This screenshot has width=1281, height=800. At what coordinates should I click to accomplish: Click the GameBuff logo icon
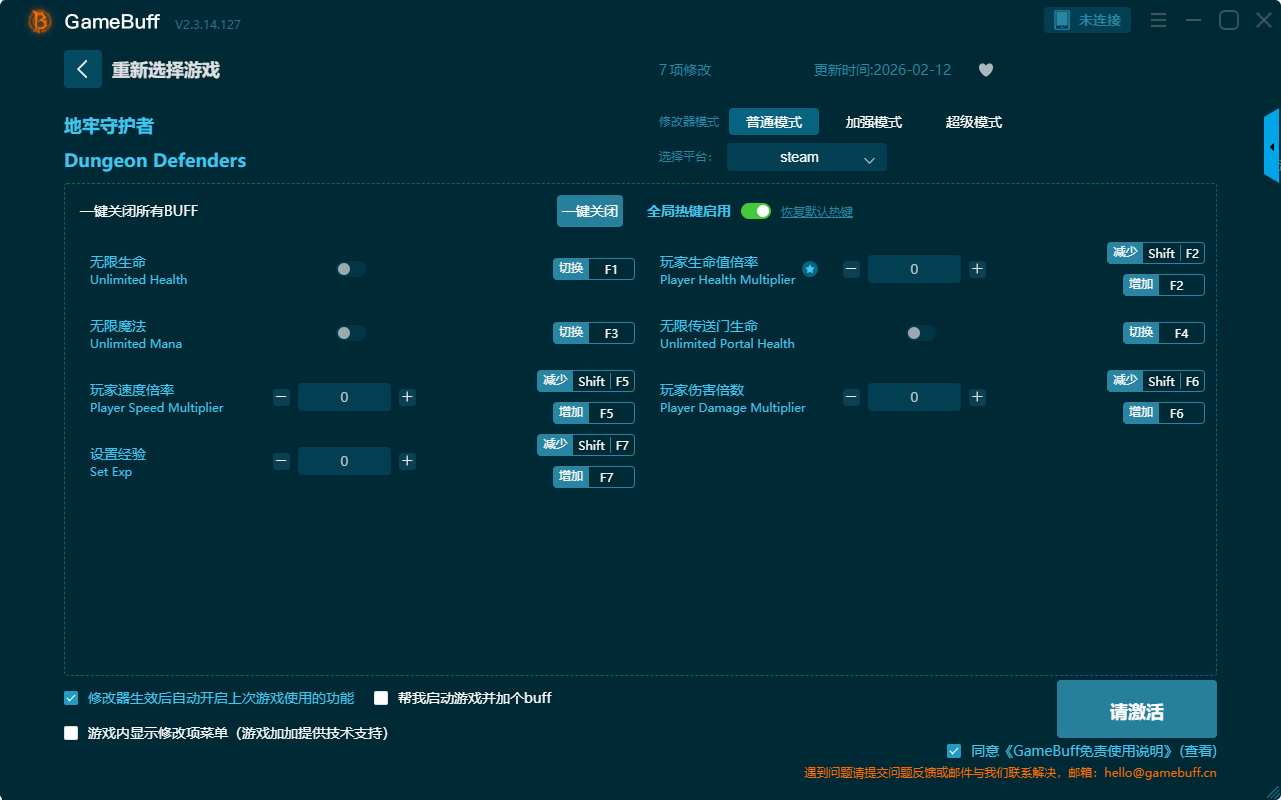pyautogui.click(x=40, y=21)
